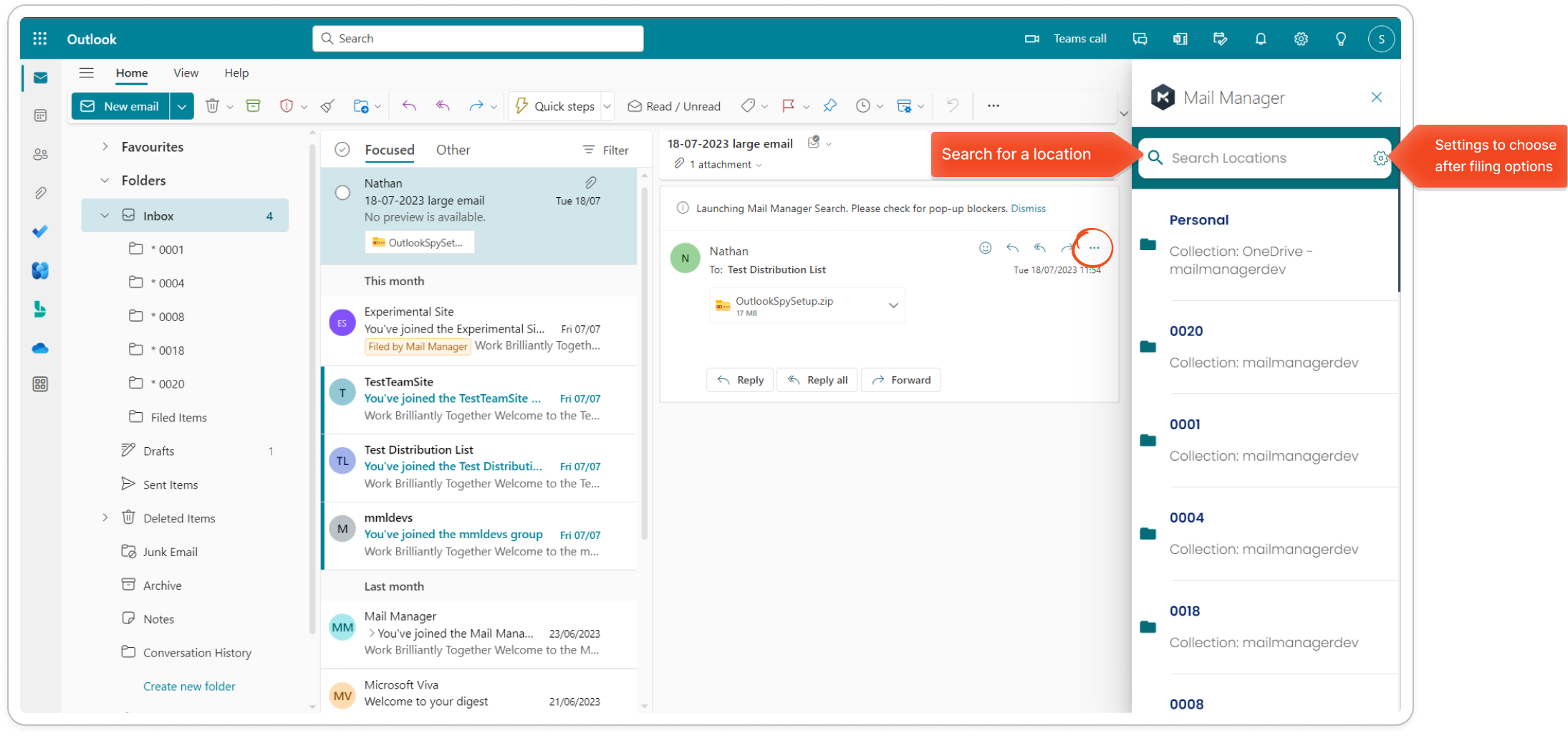This screenshot has width=1568, height=736.
Task: Open the app launcher waffle icon
Action: (x=40, y=39)
